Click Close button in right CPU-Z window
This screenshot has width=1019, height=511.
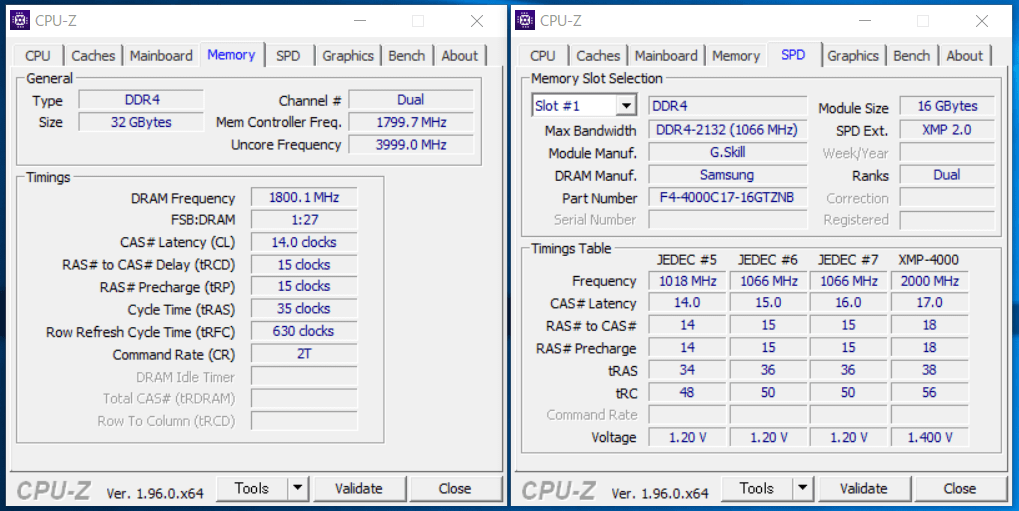960,488
